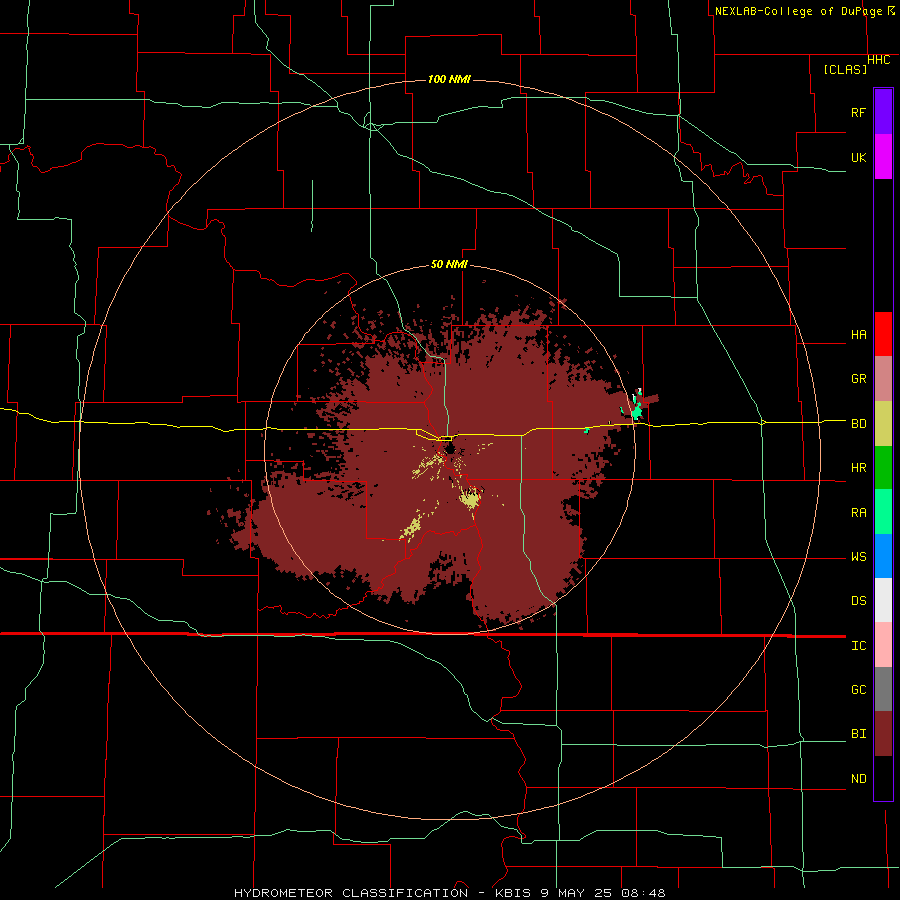This screenshot has width=900, height=900.
Task: Click the BI dark red legend swatch
Action: click(x=883, y=734)
